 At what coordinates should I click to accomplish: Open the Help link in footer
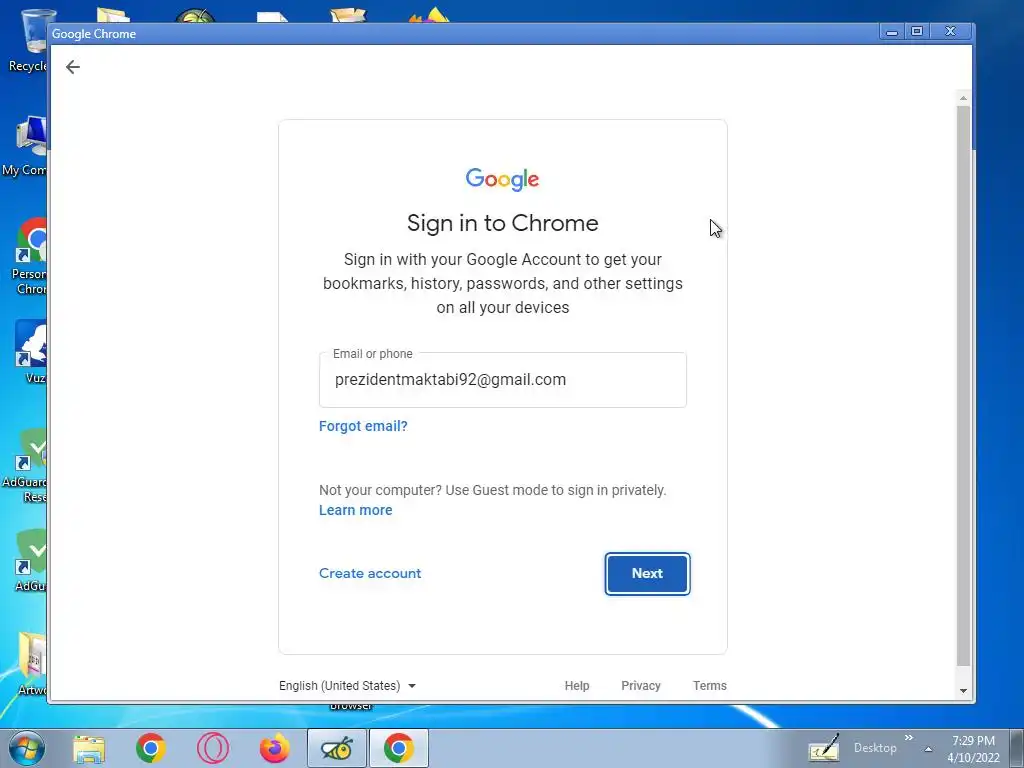pos(577,686)
